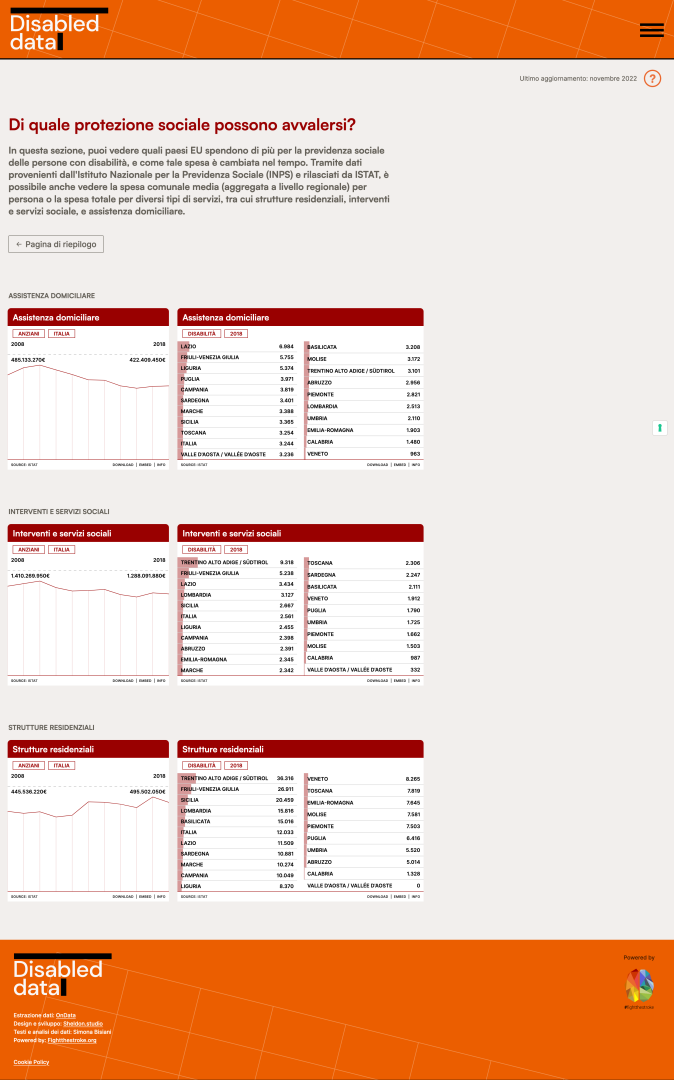Click Info under Strutture residenziali table

tap(415, 897)
